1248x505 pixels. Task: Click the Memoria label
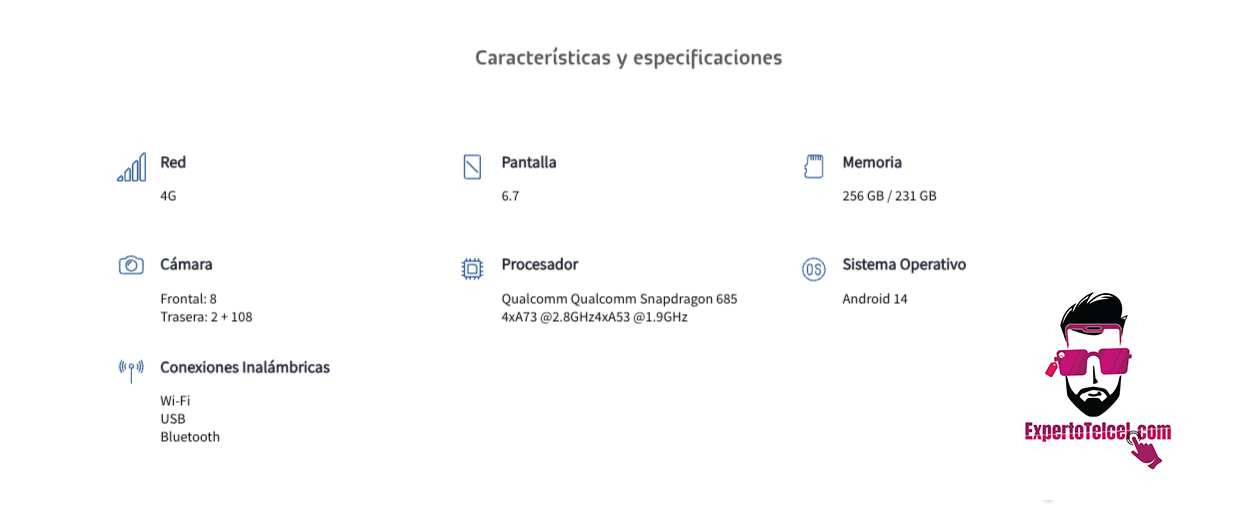point(872,162)
